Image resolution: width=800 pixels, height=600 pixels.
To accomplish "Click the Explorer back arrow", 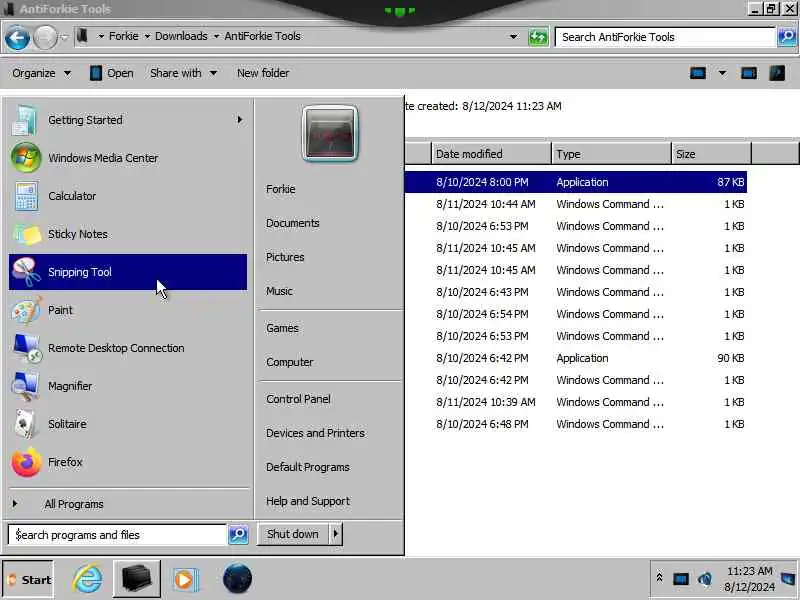I will tap(17, 38).
